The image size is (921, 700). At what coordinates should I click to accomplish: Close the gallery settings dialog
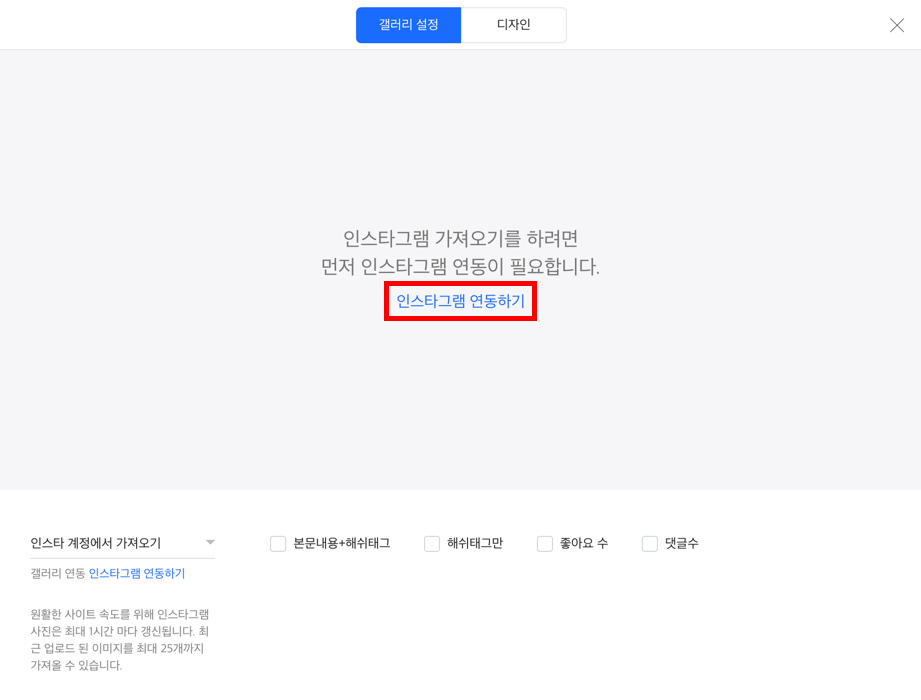(x=896, y=25)
